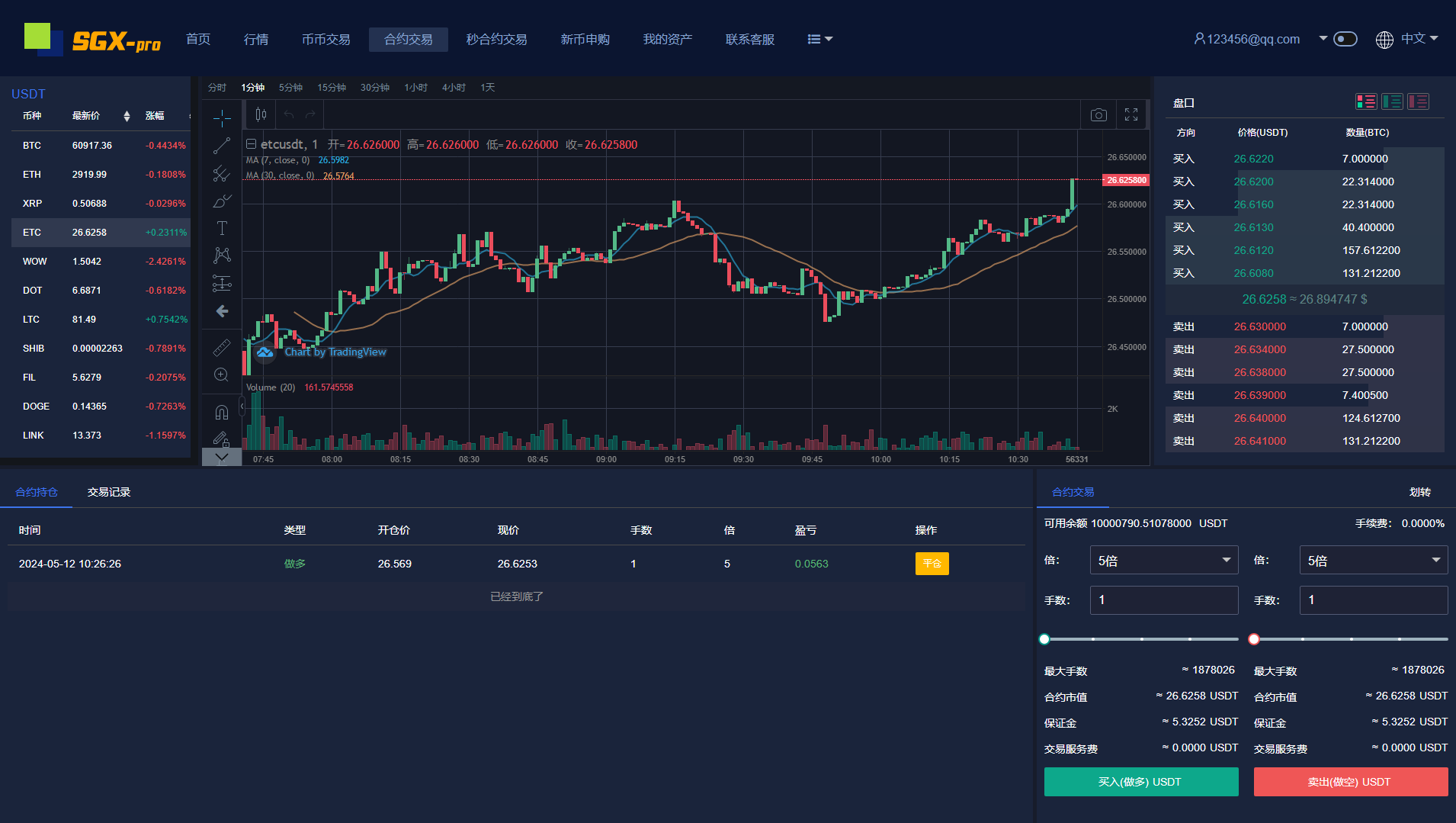Click the left arrow back icon in chart toolbar
Viewport: 1456px width, 823px height.
pos(222,311)
